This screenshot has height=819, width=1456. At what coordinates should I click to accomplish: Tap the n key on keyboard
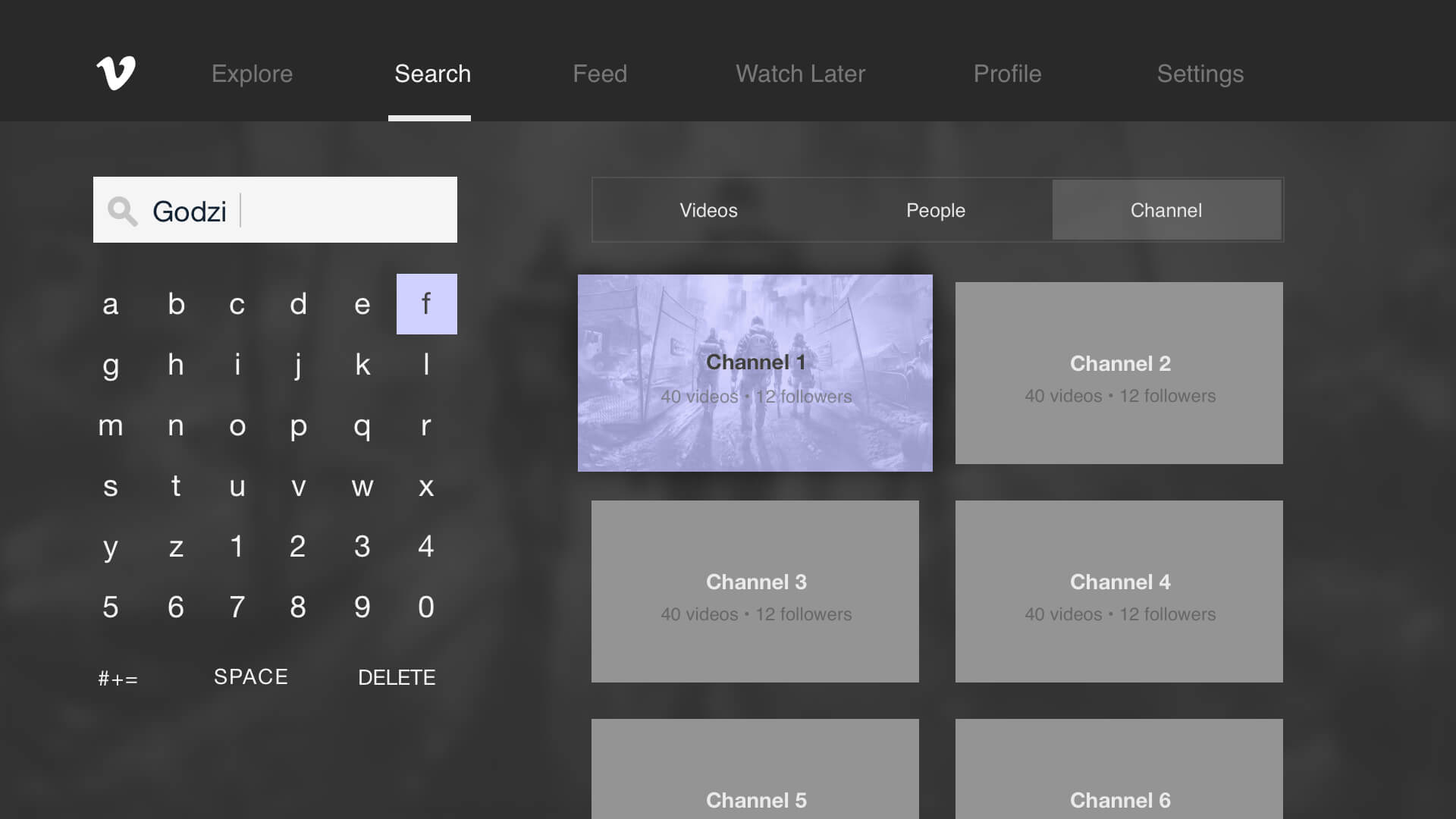click(176, 425)
